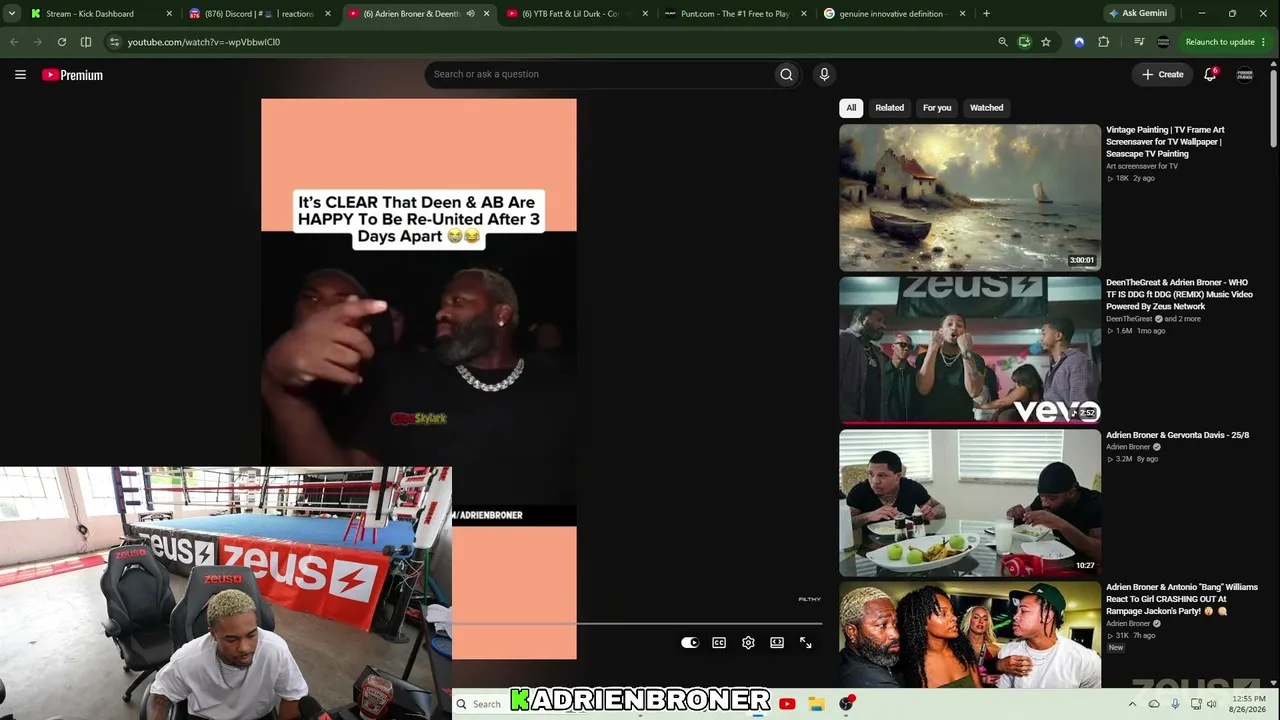Switch to Punt.com browser tab
The height and width of the screenshot is (720, 1280).
pyautogui.click(x=735, y=14)
